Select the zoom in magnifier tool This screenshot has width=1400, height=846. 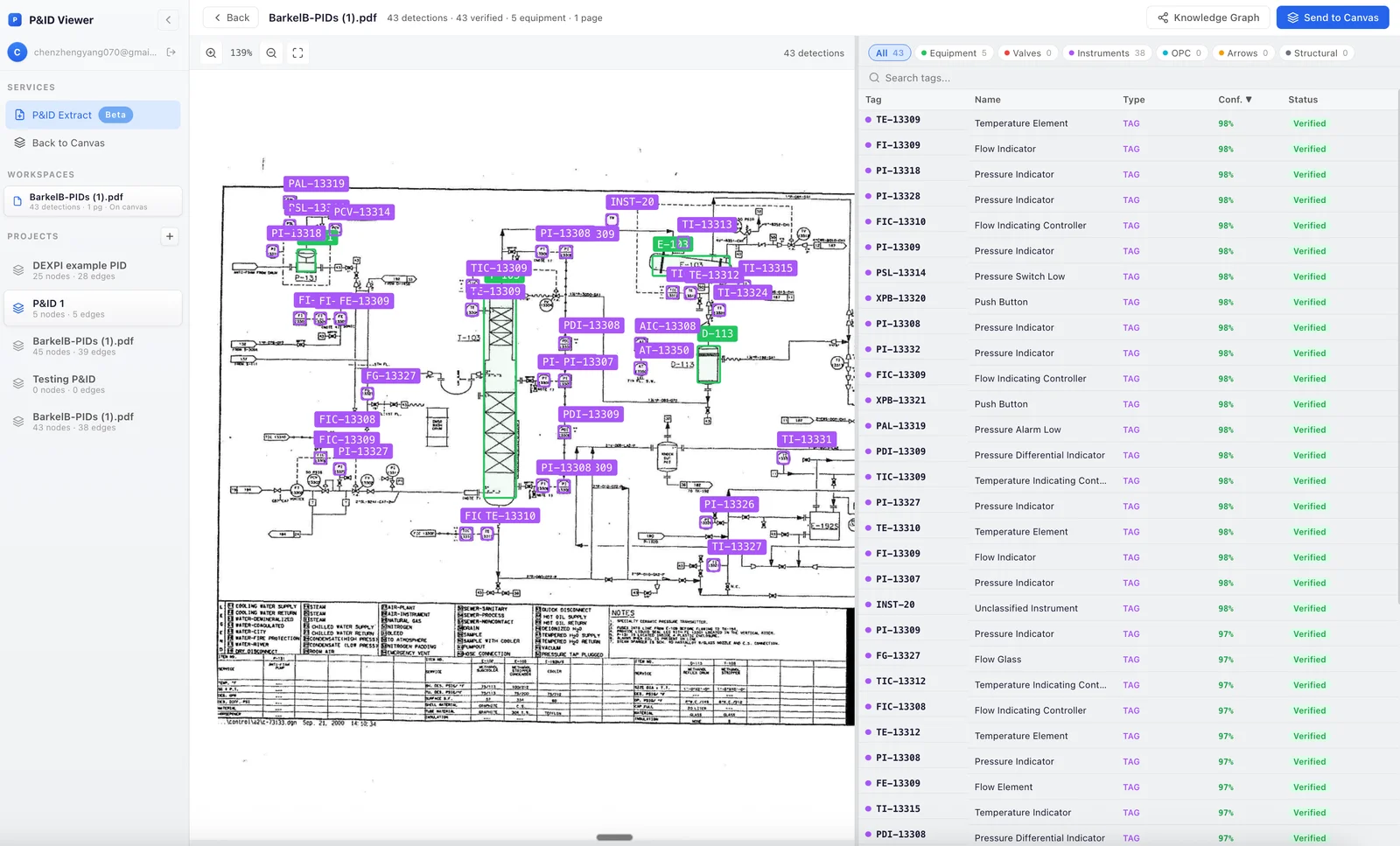click(x=210, y=52)
